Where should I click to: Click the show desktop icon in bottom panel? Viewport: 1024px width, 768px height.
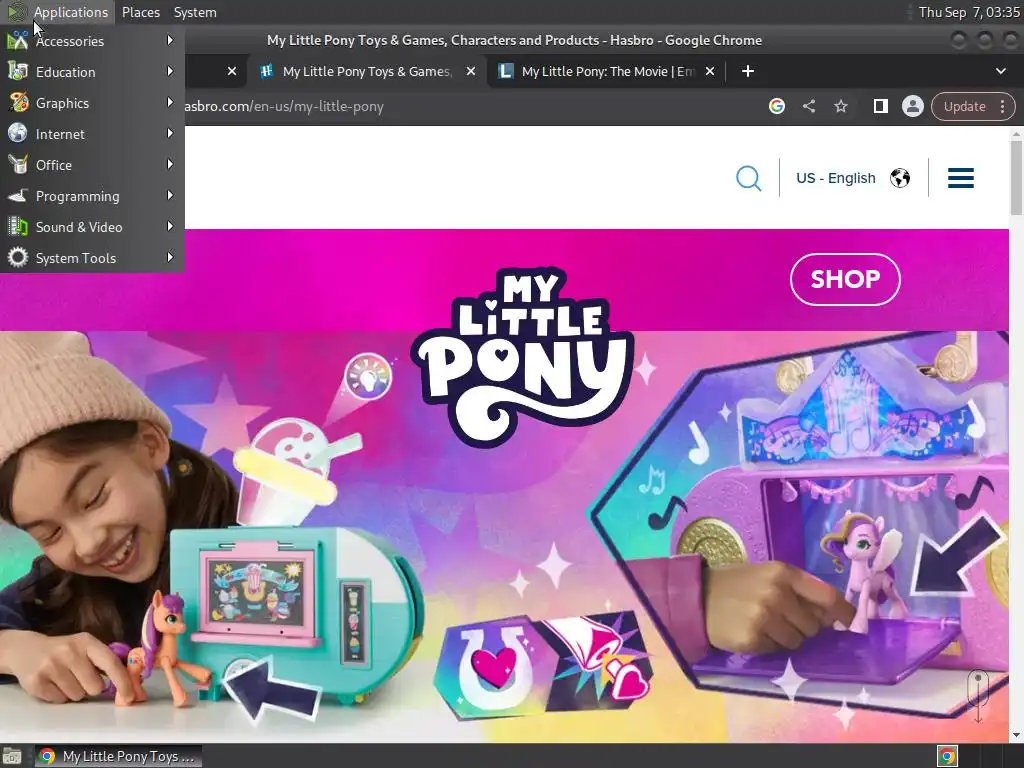pos(12,756)
